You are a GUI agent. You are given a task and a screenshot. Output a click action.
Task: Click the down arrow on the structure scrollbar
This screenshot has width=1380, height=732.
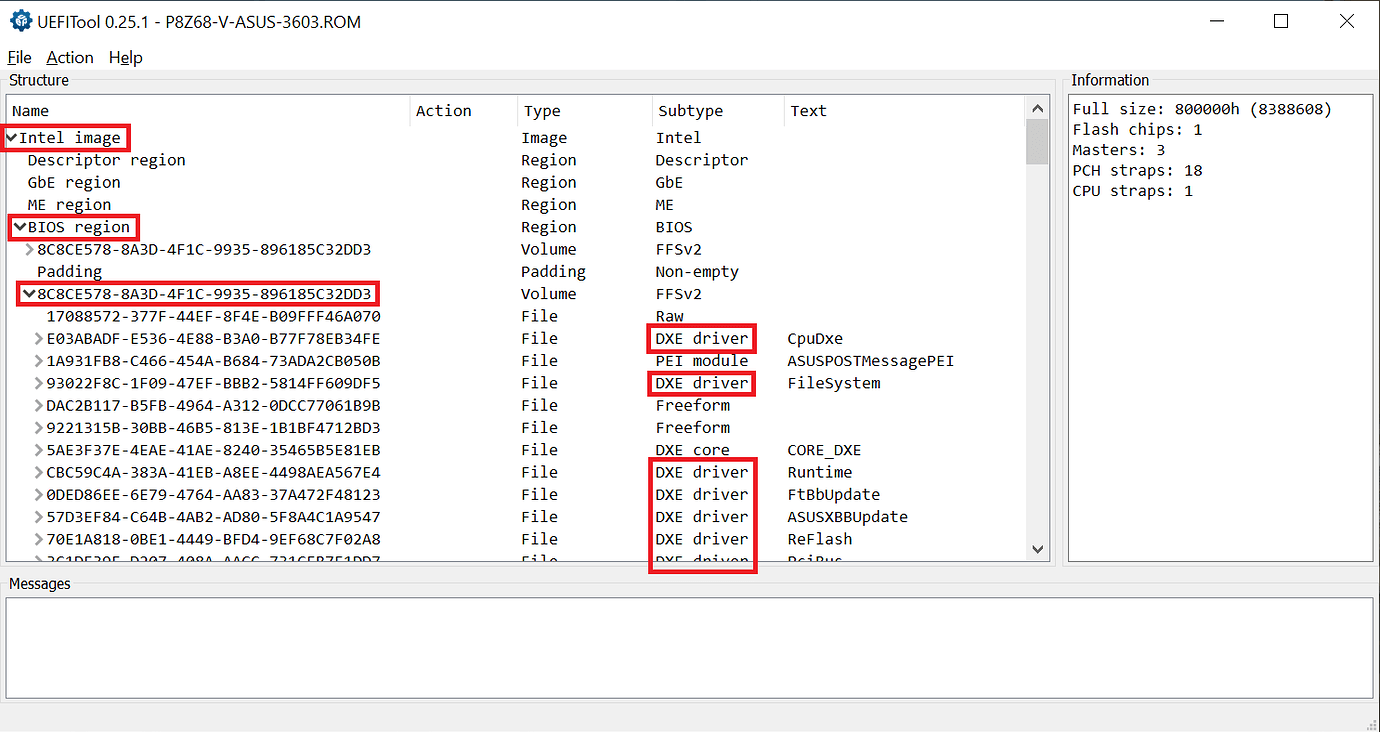coord(1037,549)
